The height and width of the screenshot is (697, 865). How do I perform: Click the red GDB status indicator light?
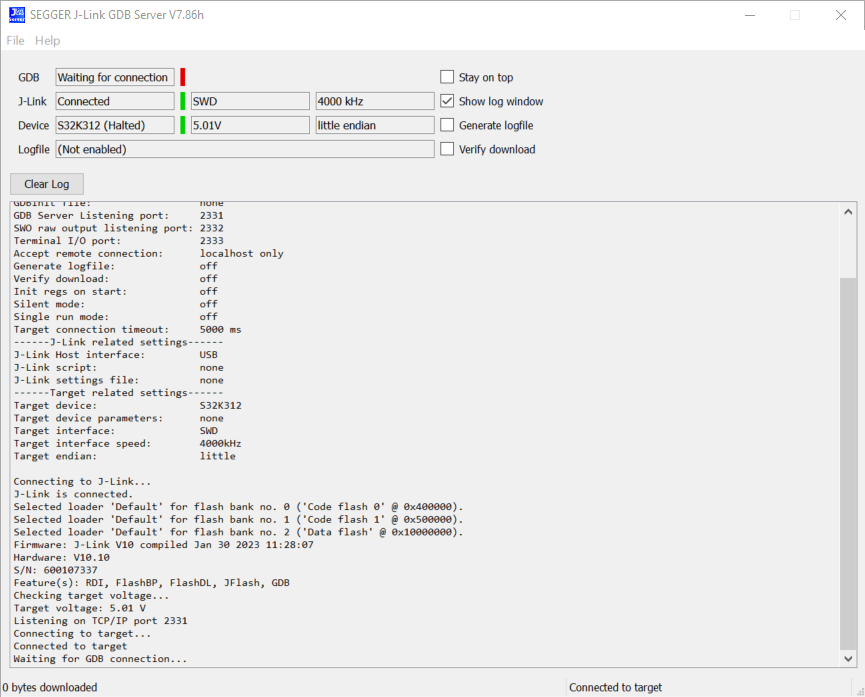(183, 76)
